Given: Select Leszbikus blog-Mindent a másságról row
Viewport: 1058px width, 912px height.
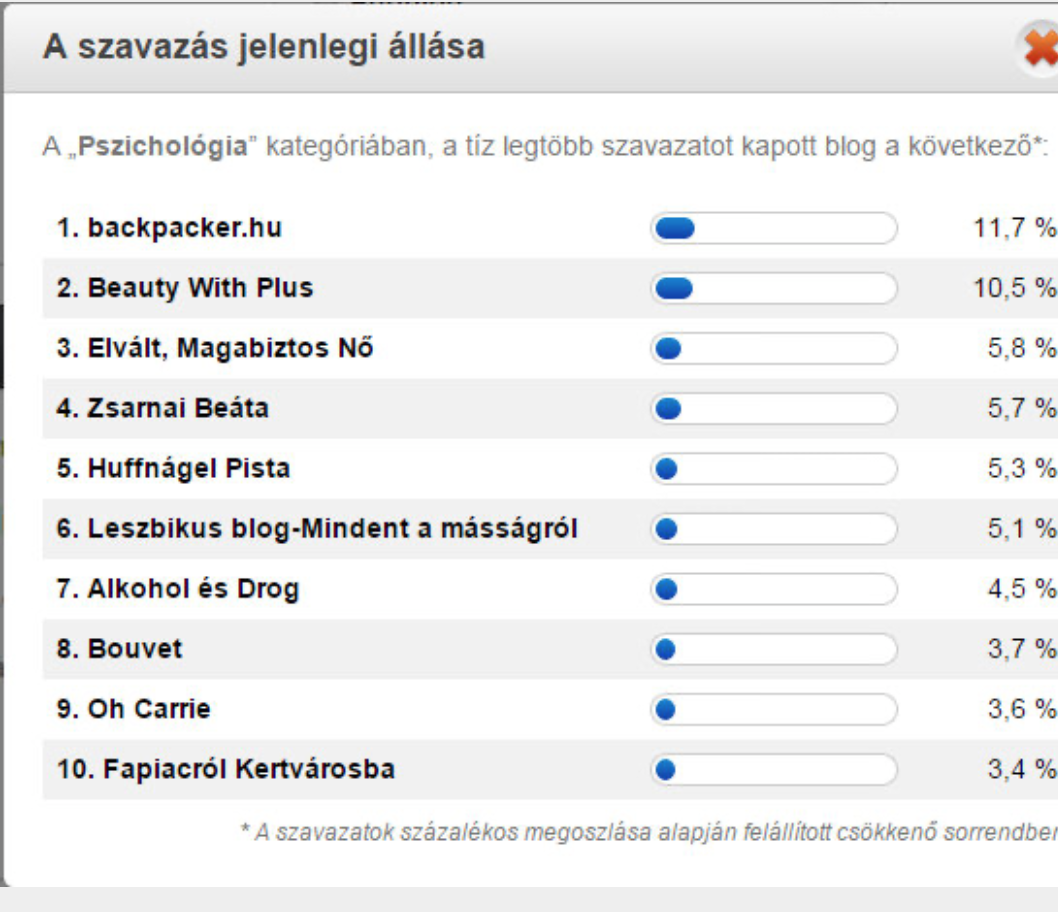Looking at the screenshot, I should (316, 529).
